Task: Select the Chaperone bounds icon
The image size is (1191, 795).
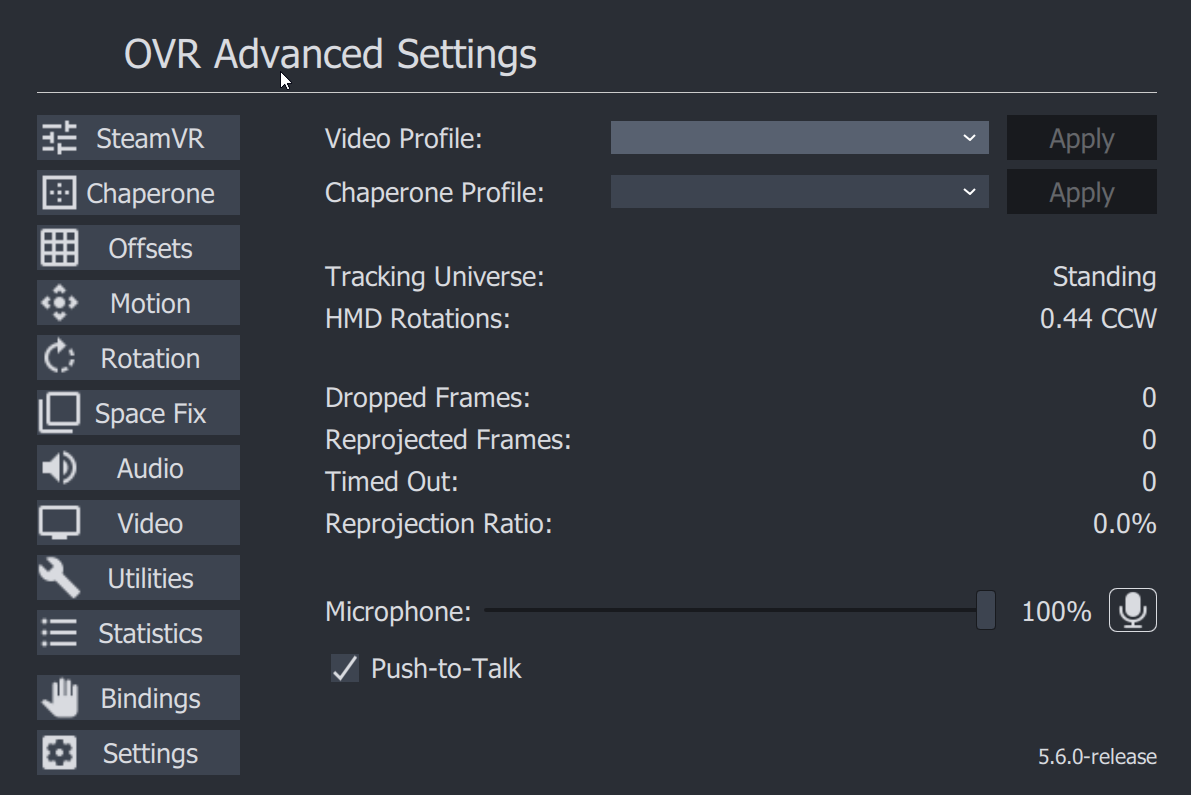Action: 59,193
